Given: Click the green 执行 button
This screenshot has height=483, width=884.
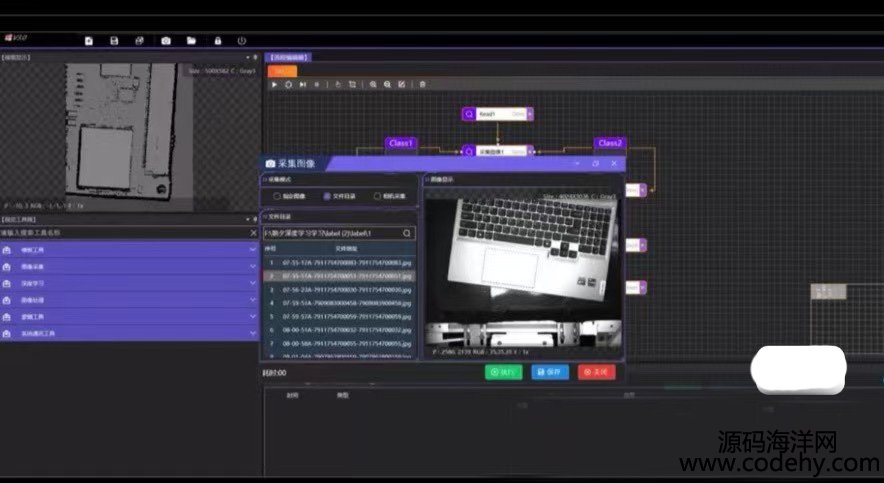Looking at the screenshot, I should point(503,372).
